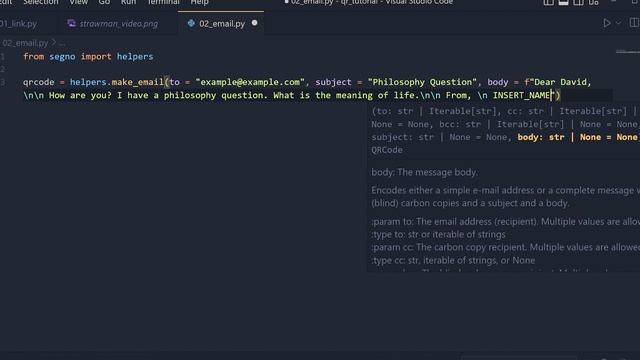Click 'helpers' in the import line

135,57
